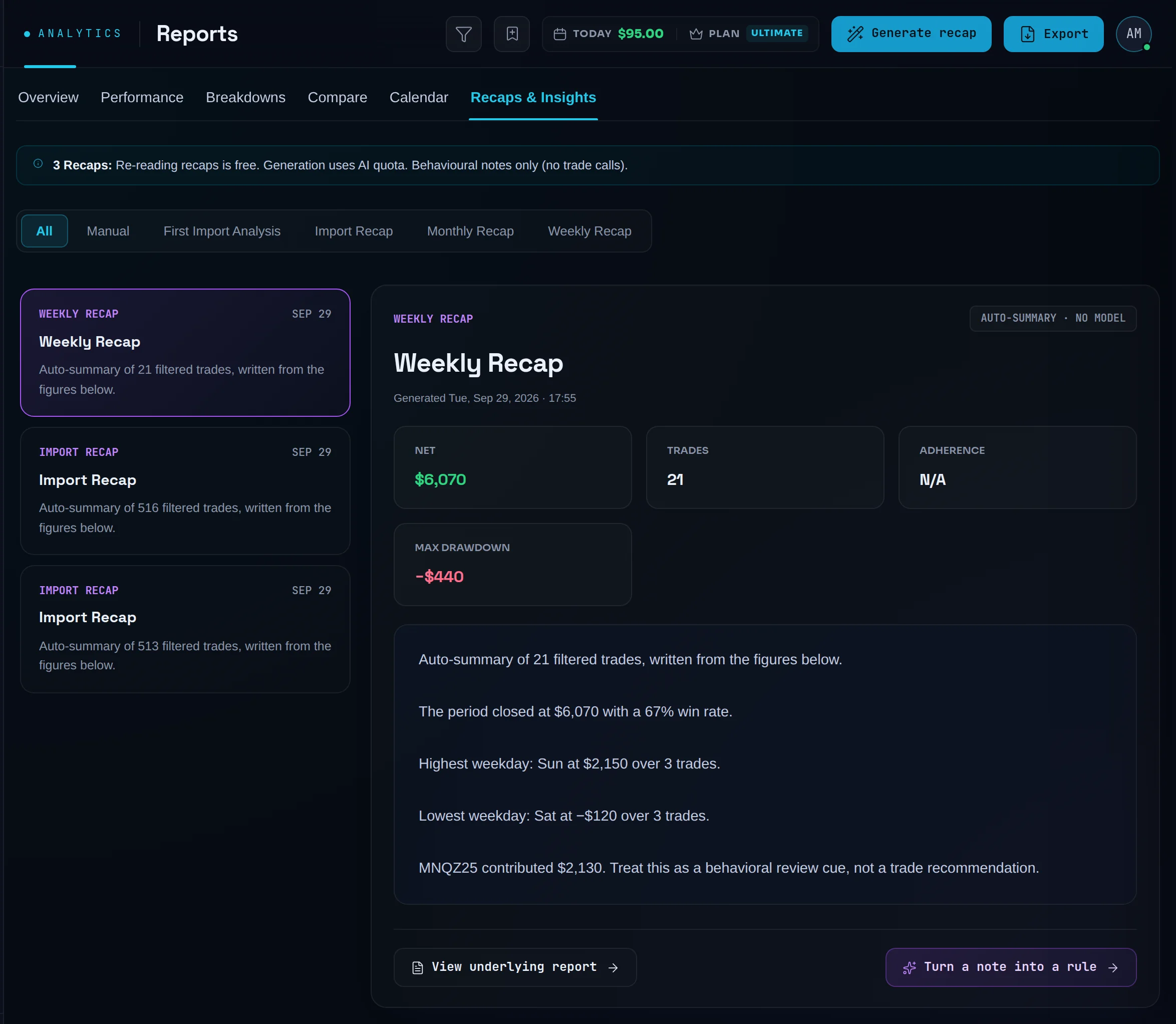Click the MAX DRAWDOWN -$440 card
Screen dimensions: 1176x1024
512,565
